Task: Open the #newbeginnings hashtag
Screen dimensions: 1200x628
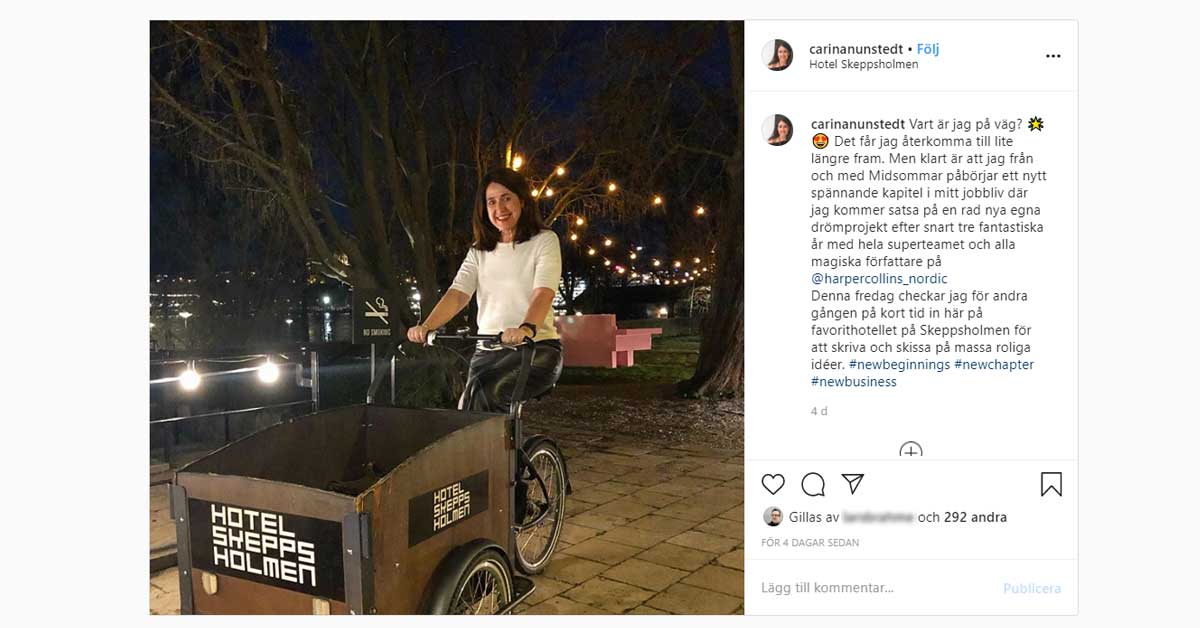Action: tap(892, 365)
